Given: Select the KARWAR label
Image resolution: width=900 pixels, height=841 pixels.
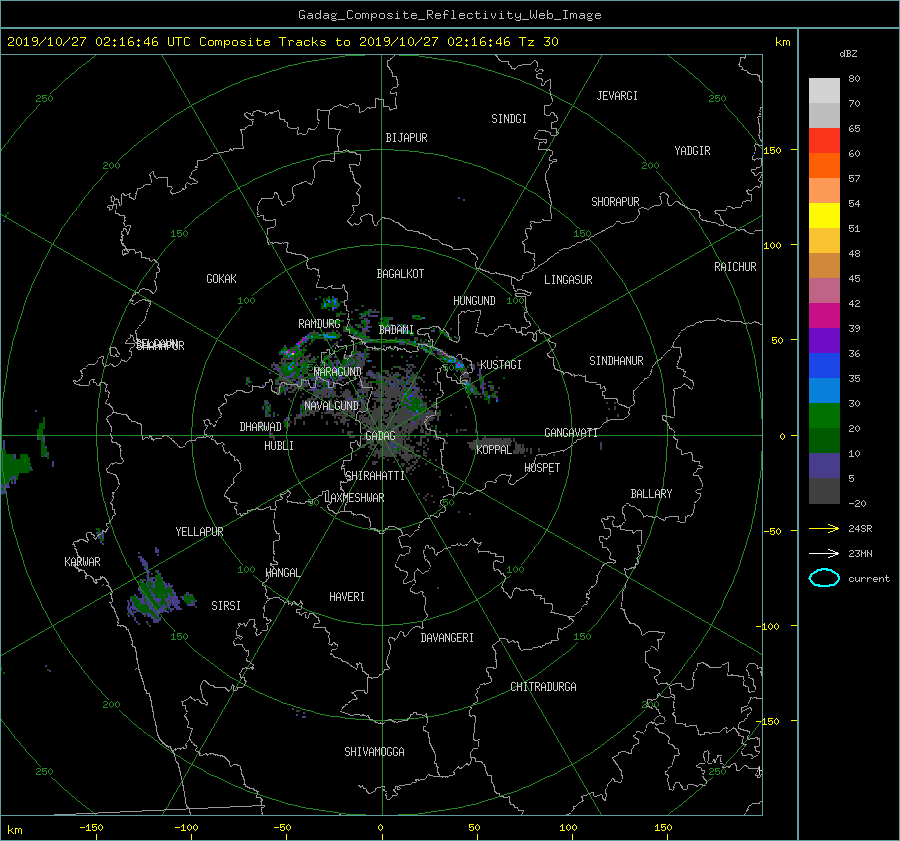Looking at the screenshot, I should coord(82,562).
